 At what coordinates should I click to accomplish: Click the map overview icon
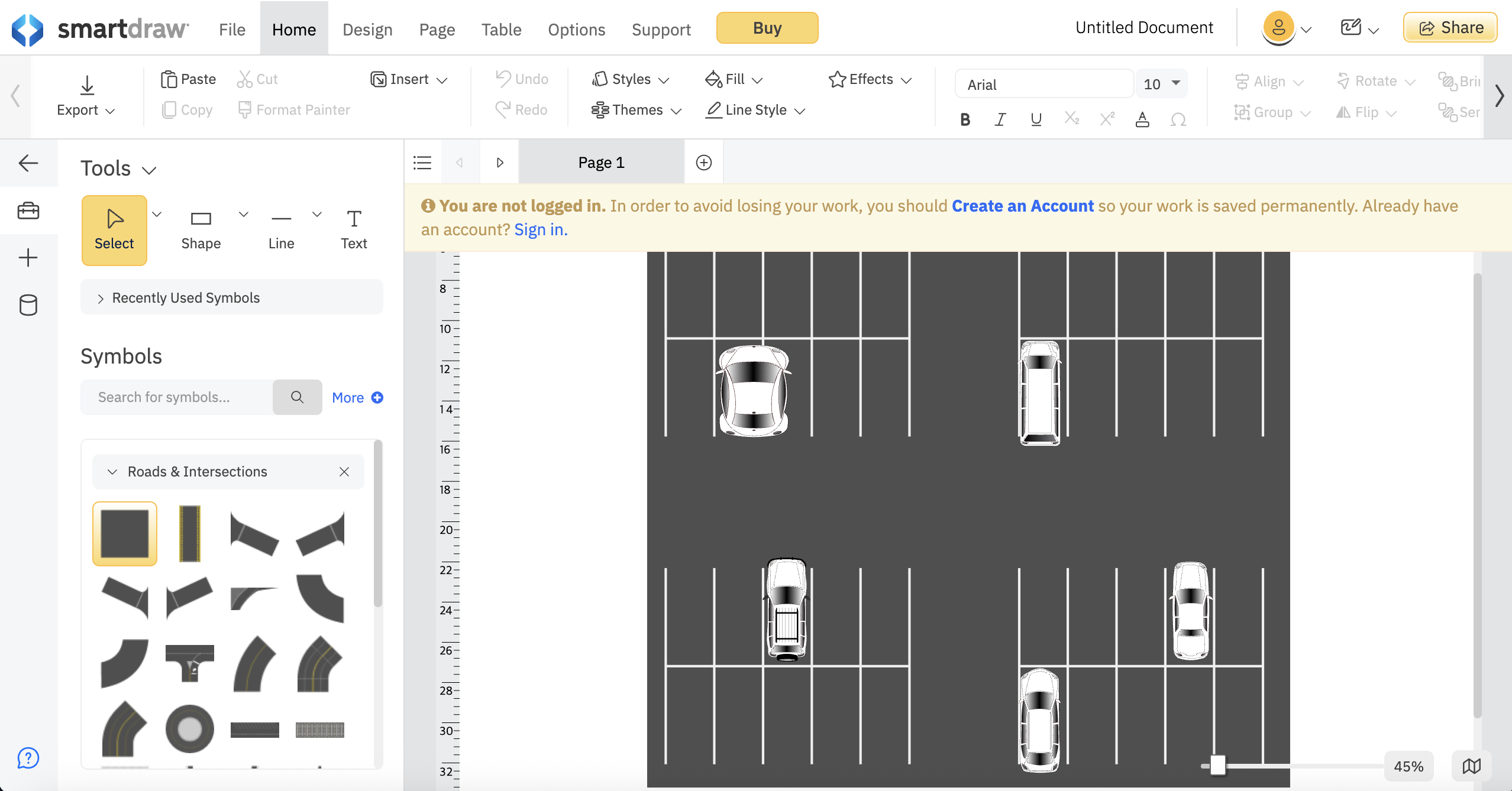(1471, 766)
